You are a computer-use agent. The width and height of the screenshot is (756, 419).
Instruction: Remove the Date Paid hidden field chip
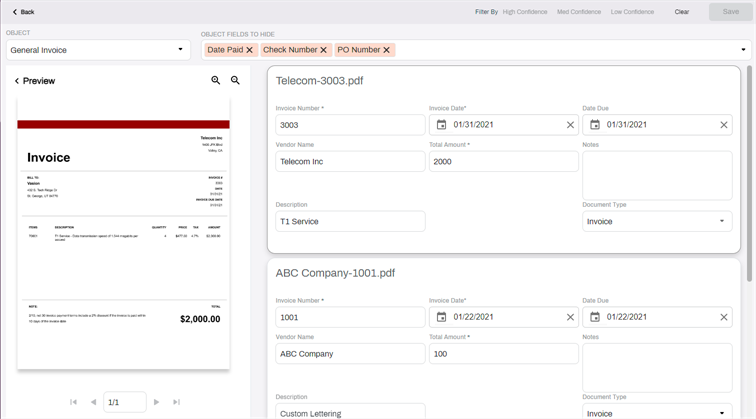(x=249, y=50)
